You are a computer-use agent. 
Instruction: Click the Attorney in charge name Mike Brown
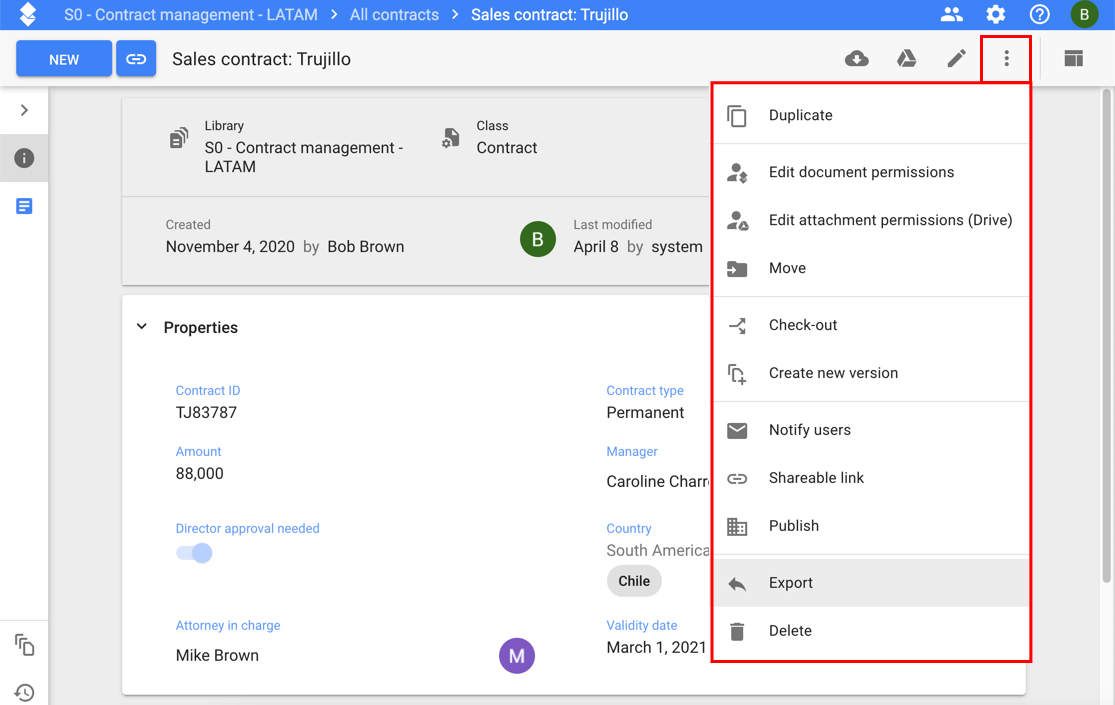(x=217, y=655)
